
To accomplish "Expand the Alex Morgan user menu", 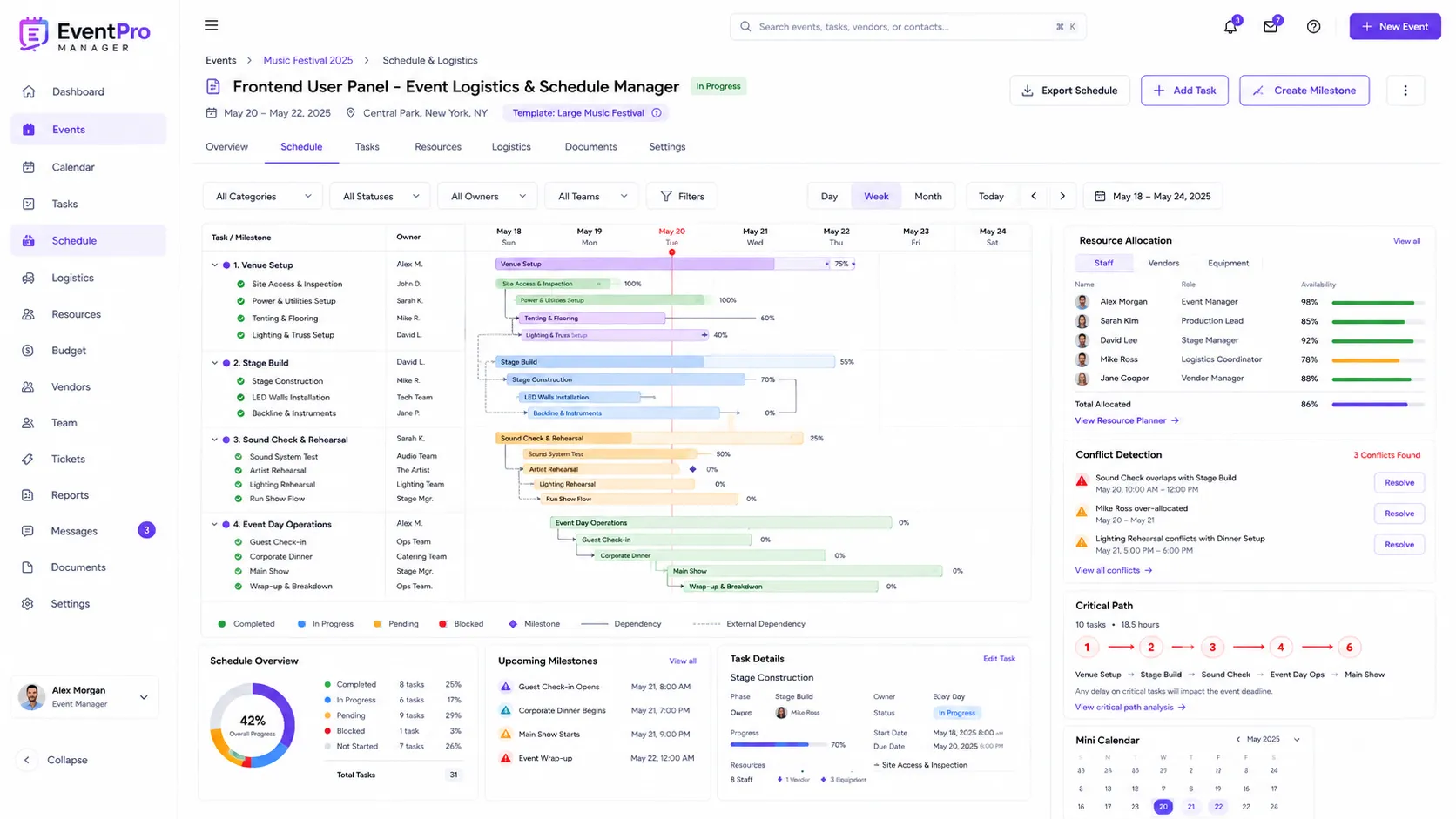I will click(x=144, y=697).
